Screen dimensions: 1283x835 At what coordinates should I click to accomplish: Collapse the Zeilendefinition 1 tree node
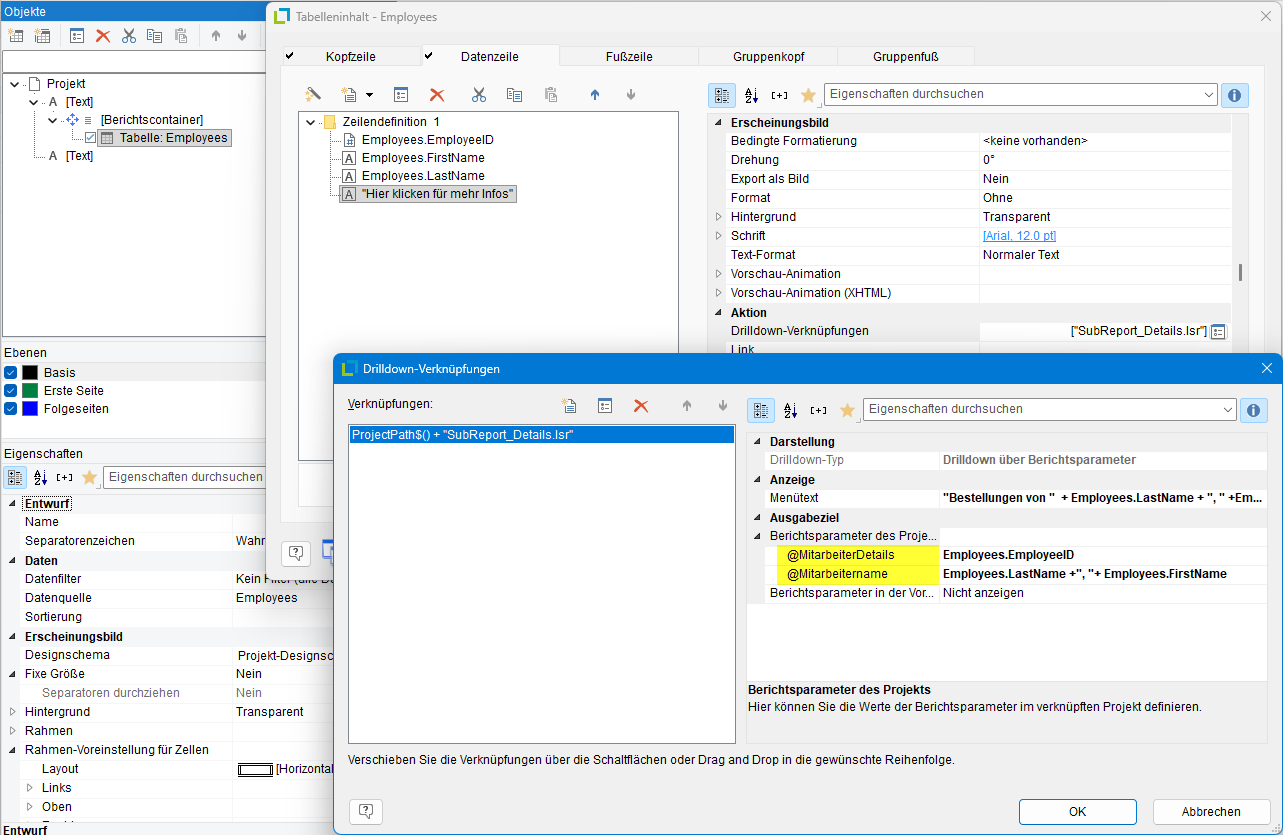click(x=310, y=122)
